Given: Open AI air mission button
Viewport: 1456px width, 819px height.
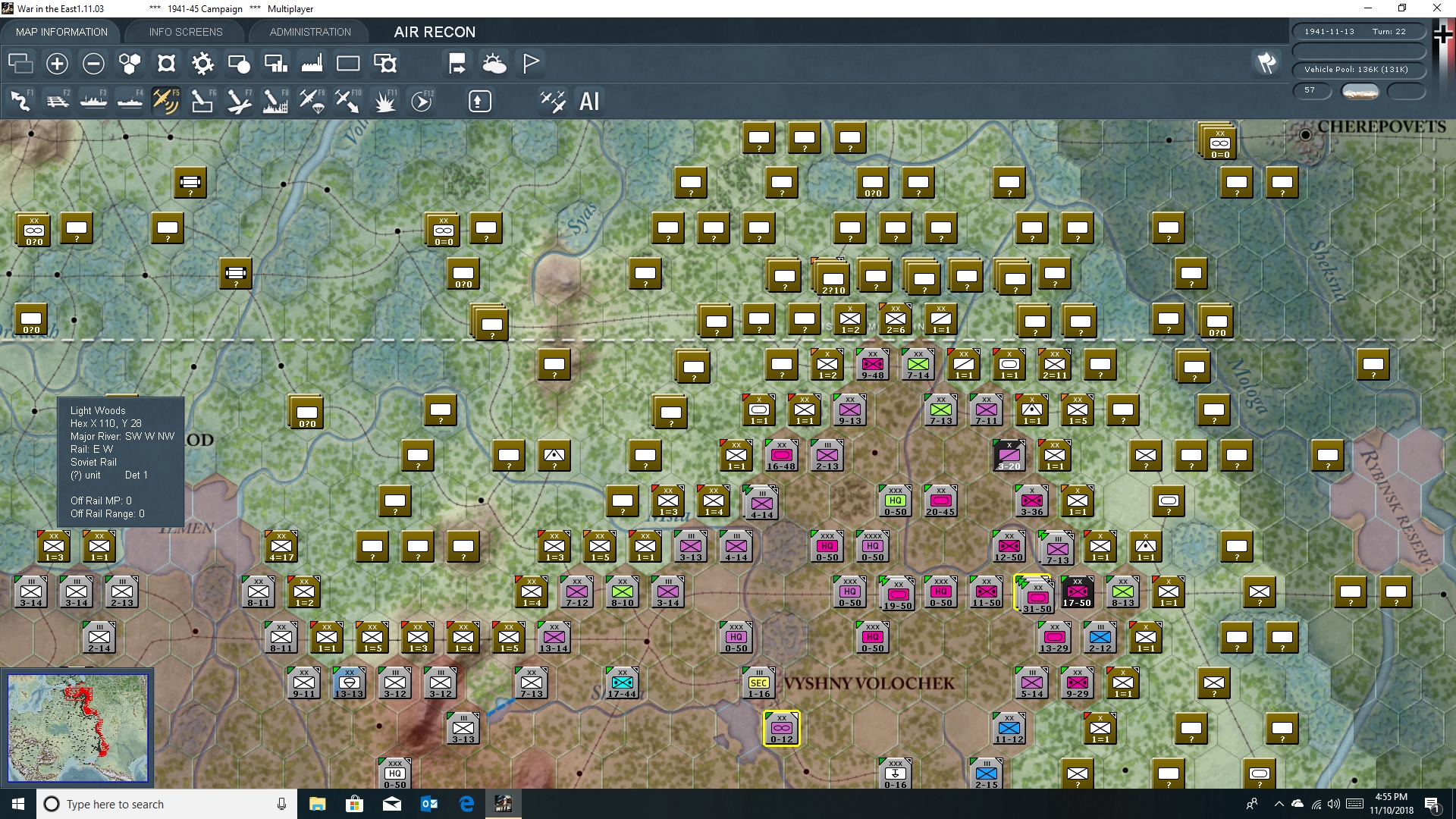Looking at the screenshot, I should click(x=589, y=101).
